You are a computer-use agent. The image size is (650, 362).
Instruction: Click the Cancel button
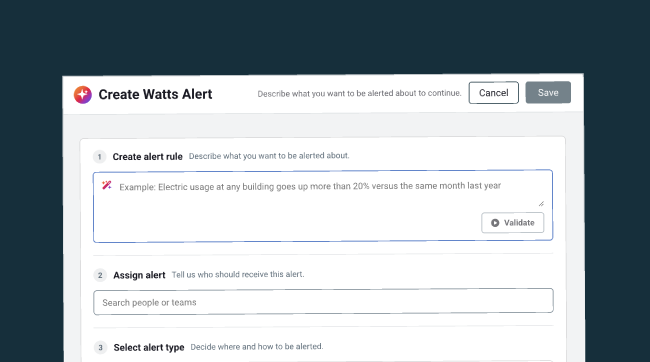click(493, 92)
